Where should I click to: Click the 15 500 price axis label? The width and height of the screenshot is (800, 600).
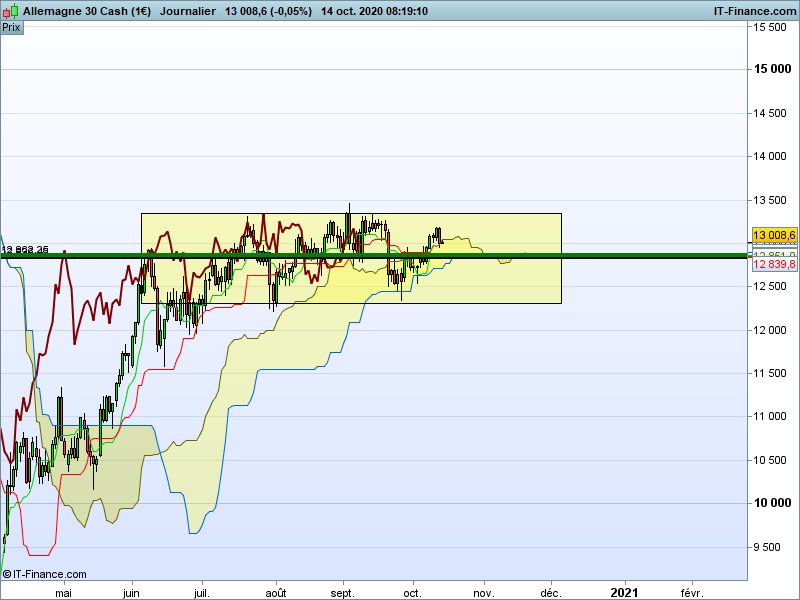[770, 28]
